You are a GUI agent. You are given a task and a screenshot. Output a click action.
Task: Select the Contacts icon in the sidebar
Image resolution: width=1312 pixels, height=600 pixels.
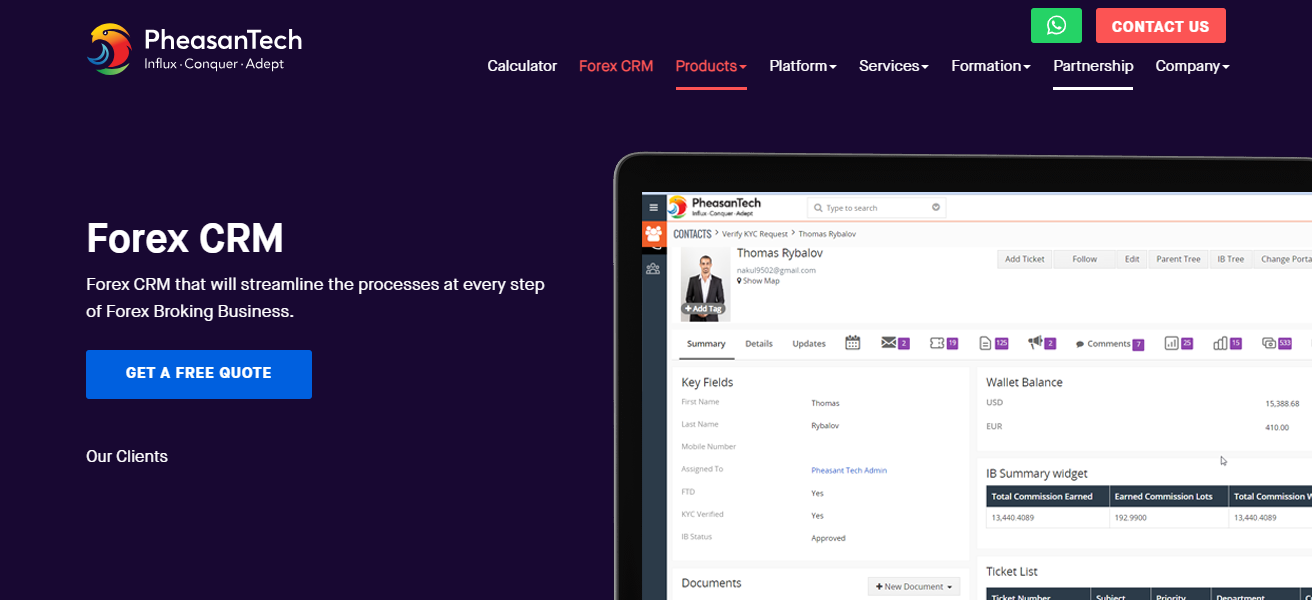(x=654, y=234)
